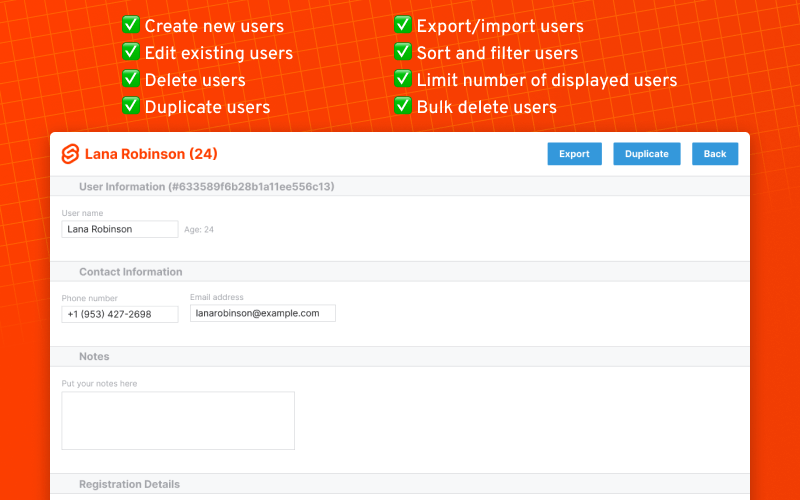
Task: Click the checkmark beside Create new users
Action: pos(130,26)
